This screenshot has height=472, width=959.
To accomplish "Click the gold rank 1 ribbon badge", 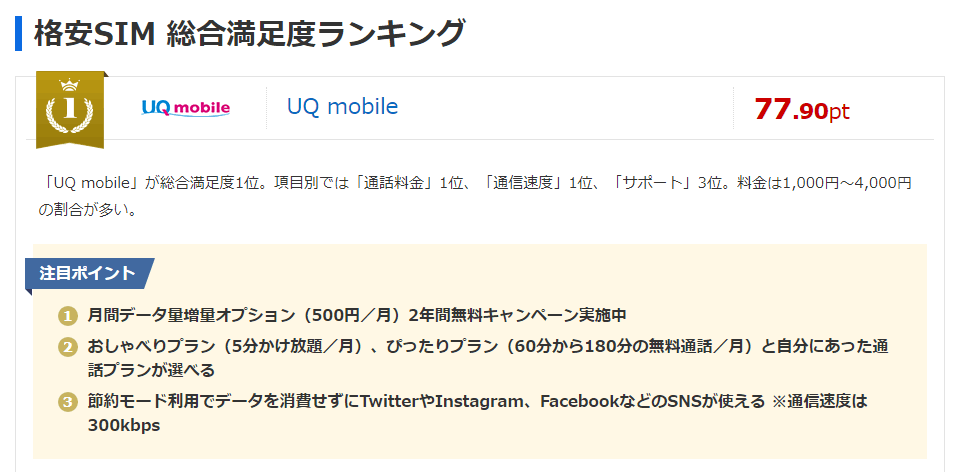I will [70, 110].
